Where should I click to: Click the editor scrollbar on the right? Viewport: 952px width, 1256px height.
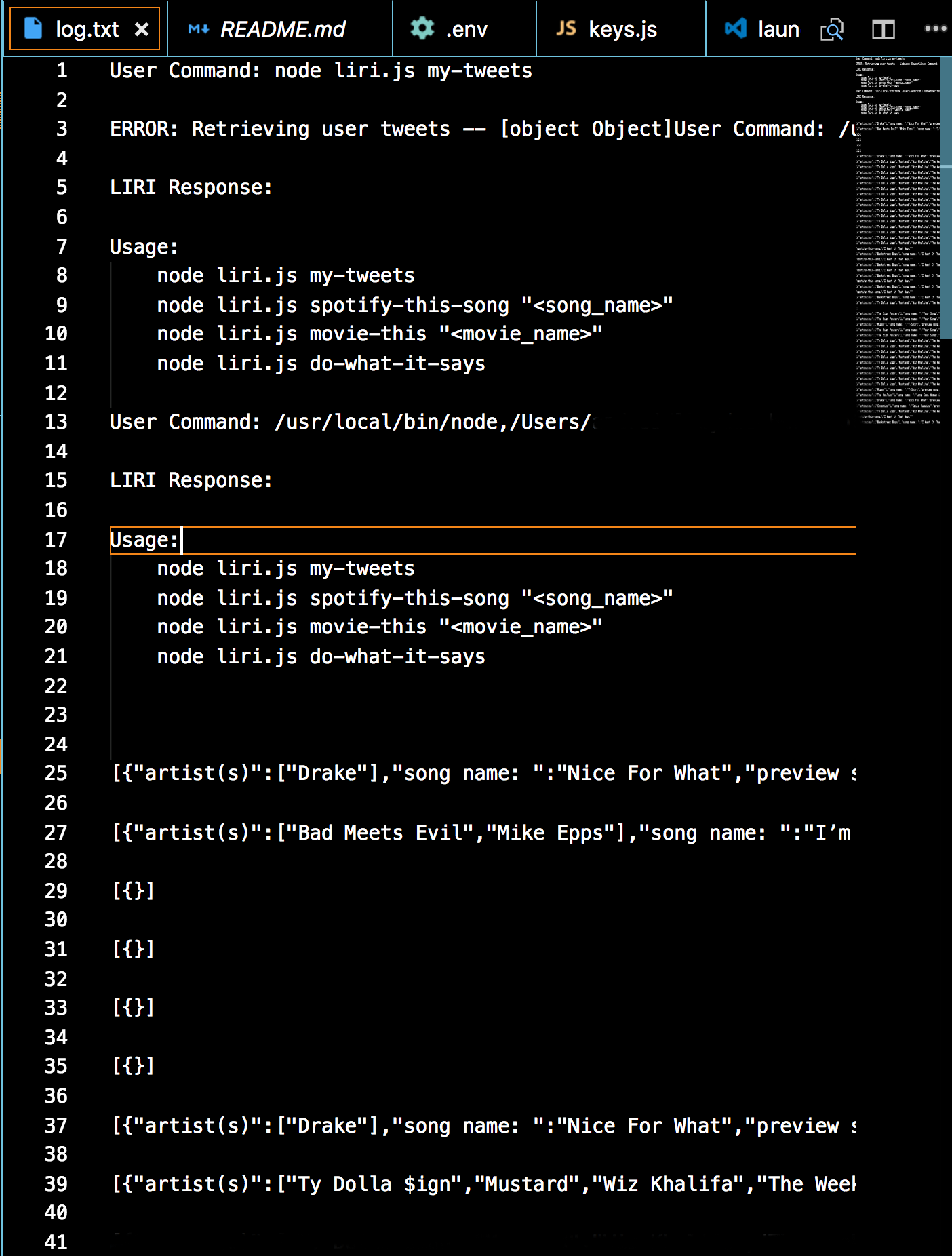tap(947, 203)
